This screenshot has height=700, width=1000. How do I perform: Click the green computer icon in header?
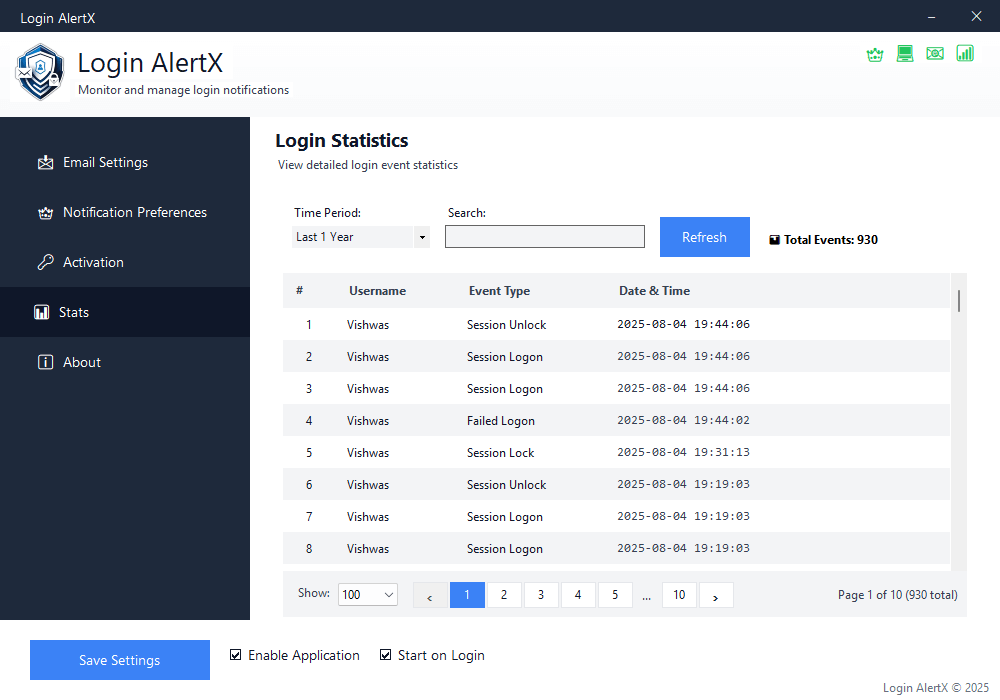pyautogui.click(x=904, y=54)
